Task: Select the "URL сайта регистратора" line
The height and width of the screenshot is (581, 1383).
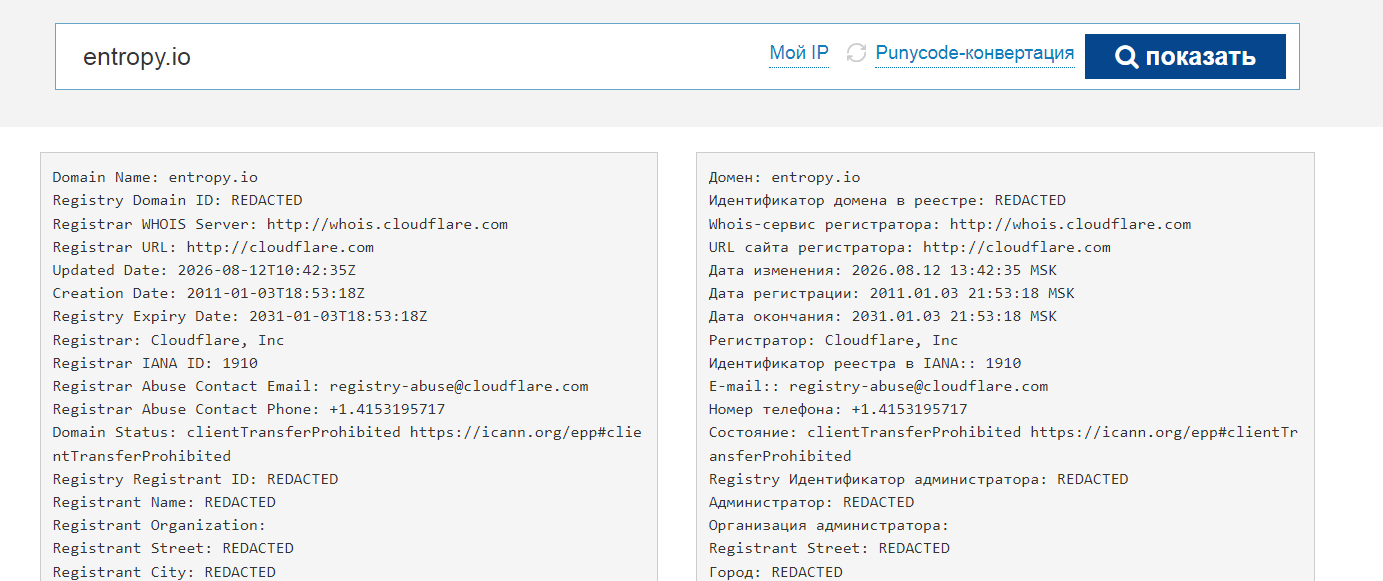Action: pos(910,247)
